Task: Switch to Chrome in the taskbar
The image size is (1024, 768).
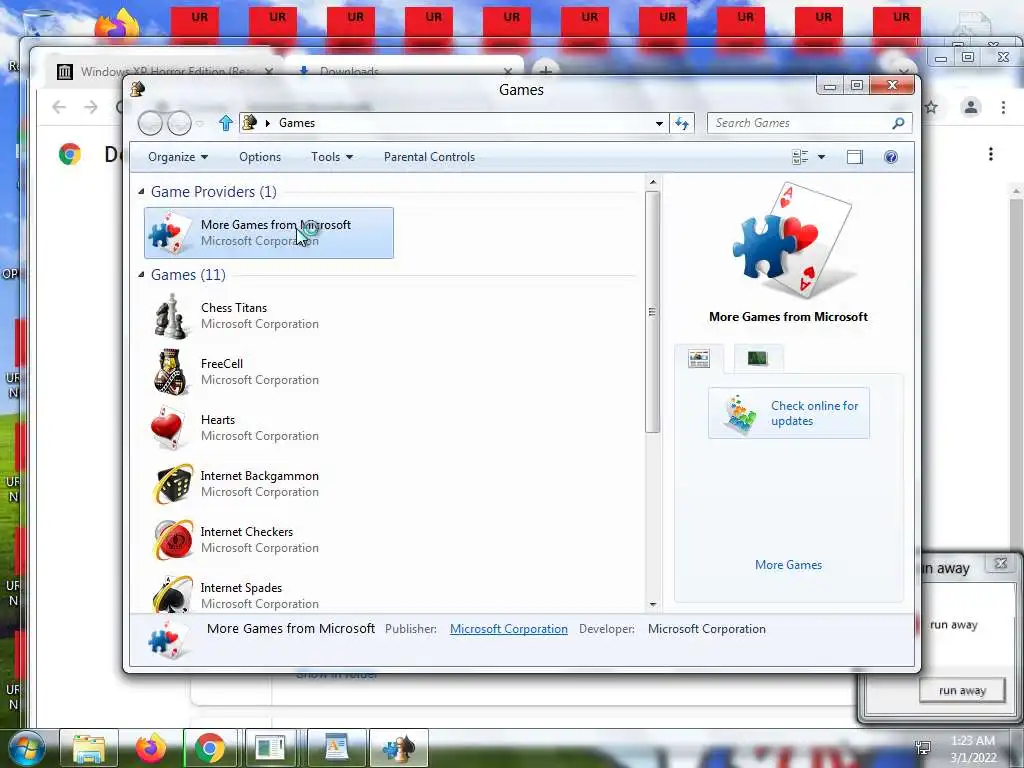Action: [210, 748]
